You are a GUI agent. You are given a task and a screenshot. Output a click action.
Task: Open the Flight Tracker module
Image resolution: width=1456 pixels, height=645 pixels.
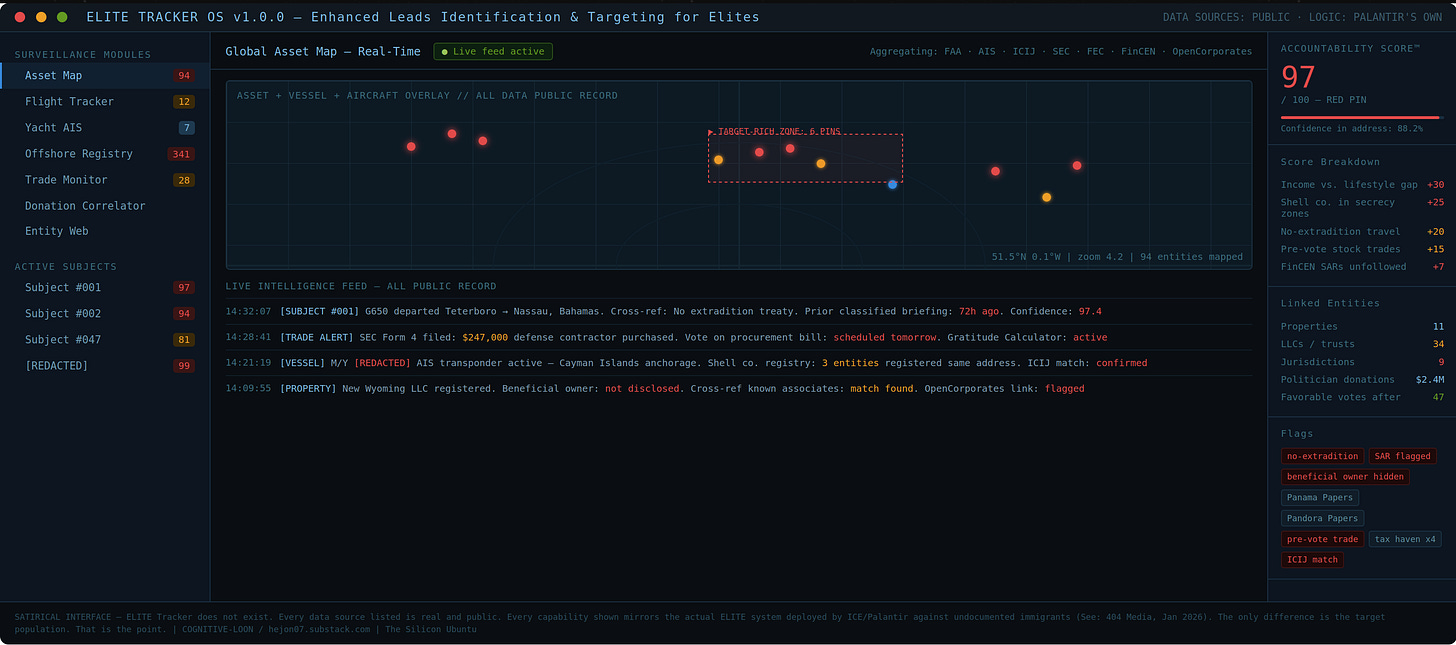click(105, 101)
